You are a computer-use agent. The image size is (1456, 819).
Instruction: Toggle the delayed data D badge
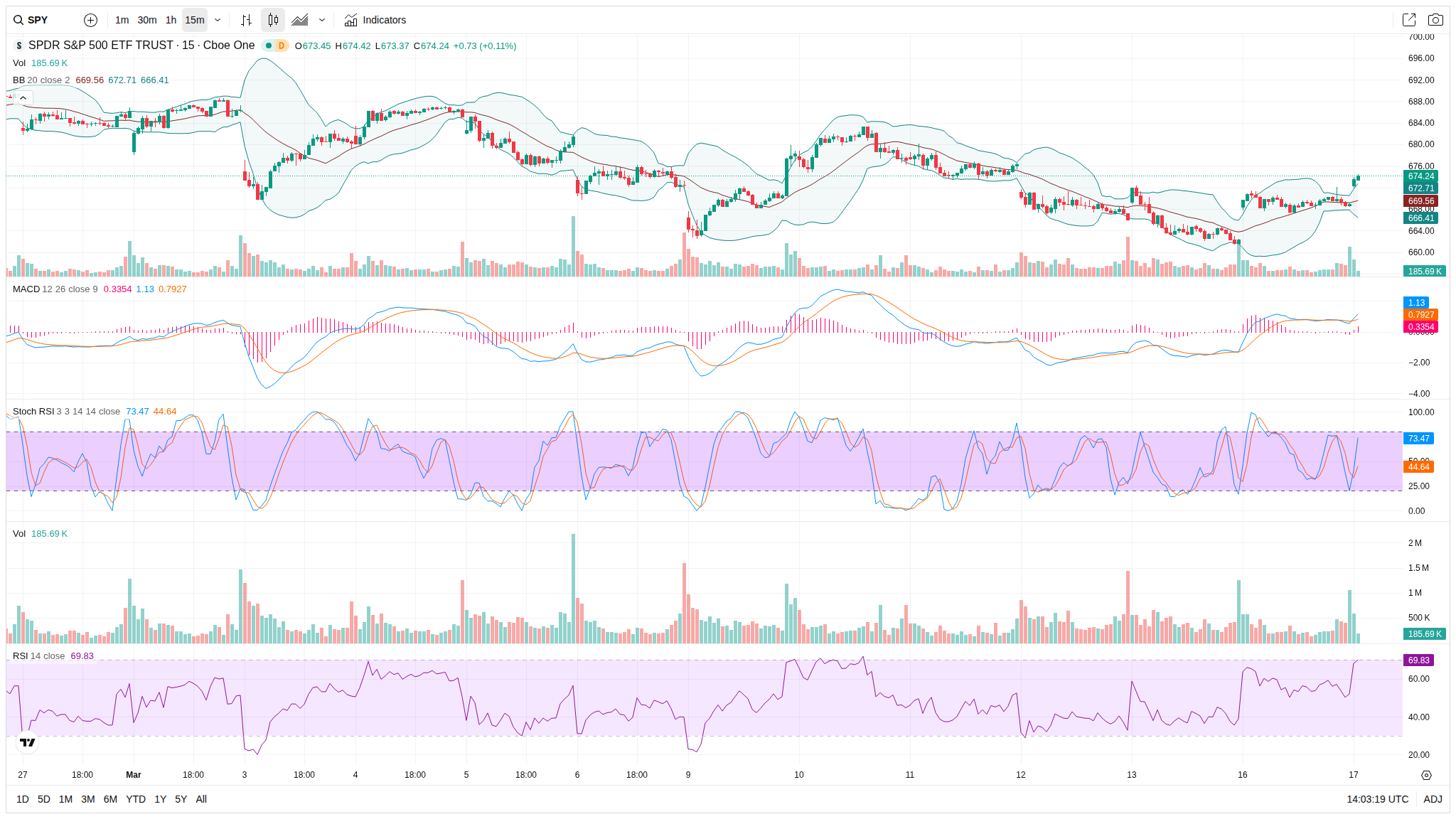point(282,45)
